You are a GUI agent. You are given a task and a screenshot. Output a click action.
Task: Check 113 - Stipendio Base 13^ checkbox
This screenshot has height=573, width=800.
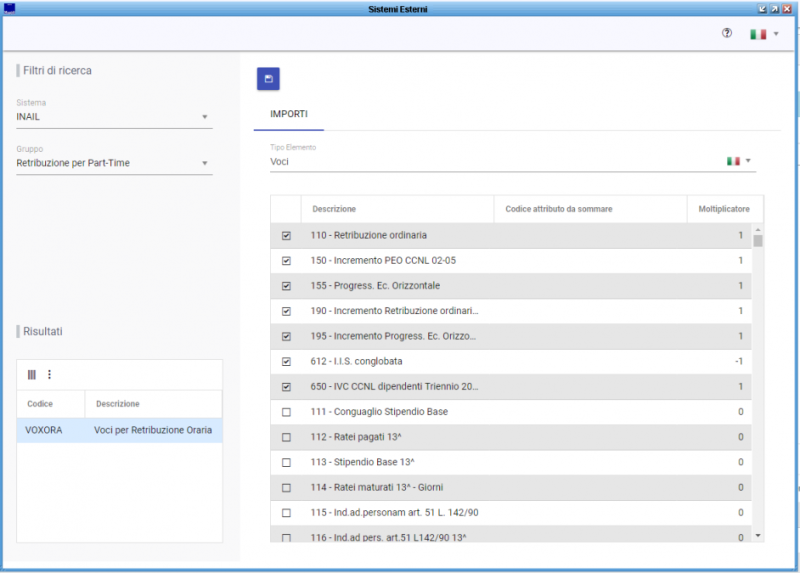(x=286, y=463)
